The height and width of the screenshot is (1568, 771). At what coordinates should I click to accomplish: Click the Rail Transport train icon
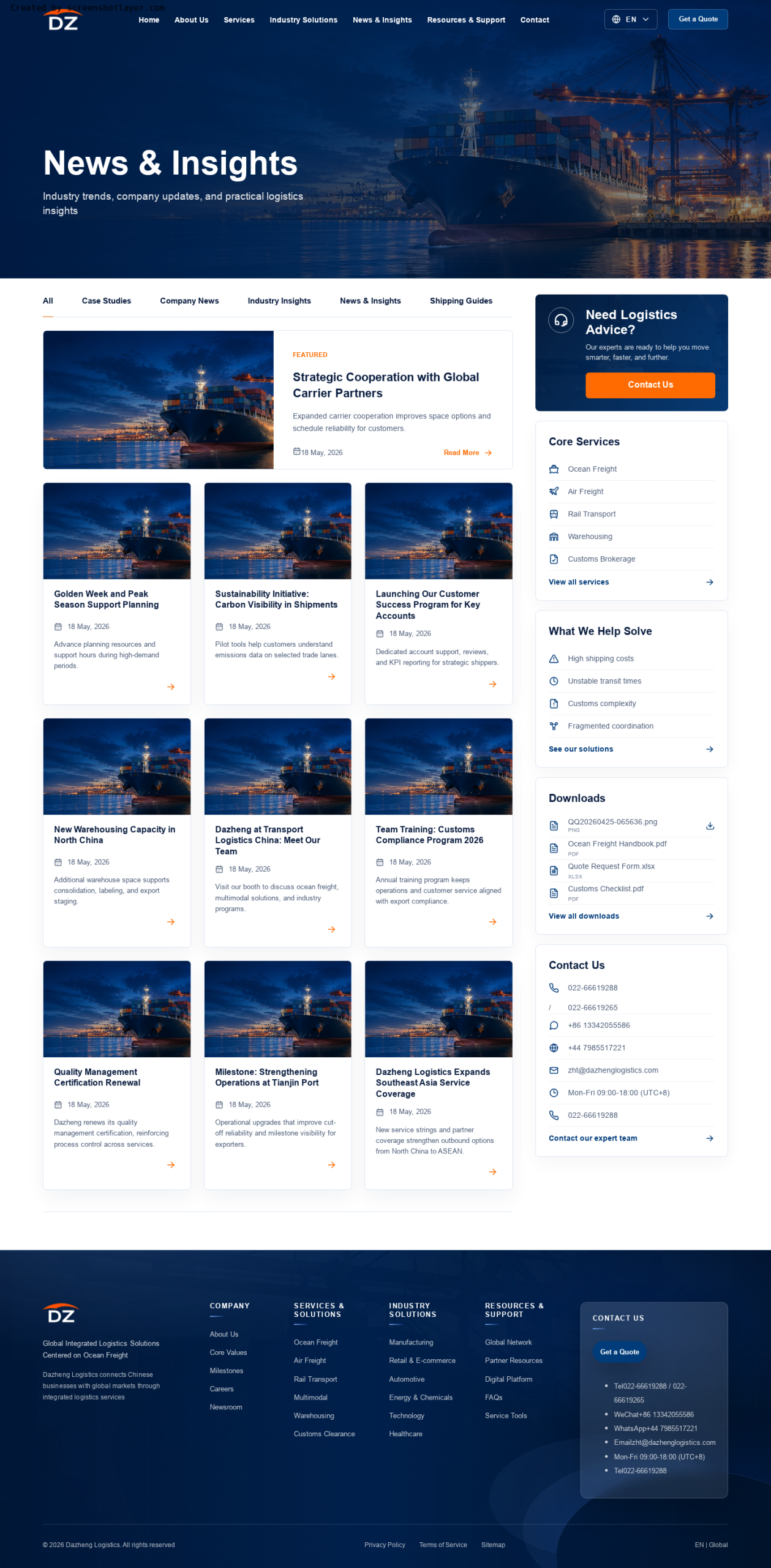[x=554, y=514]
